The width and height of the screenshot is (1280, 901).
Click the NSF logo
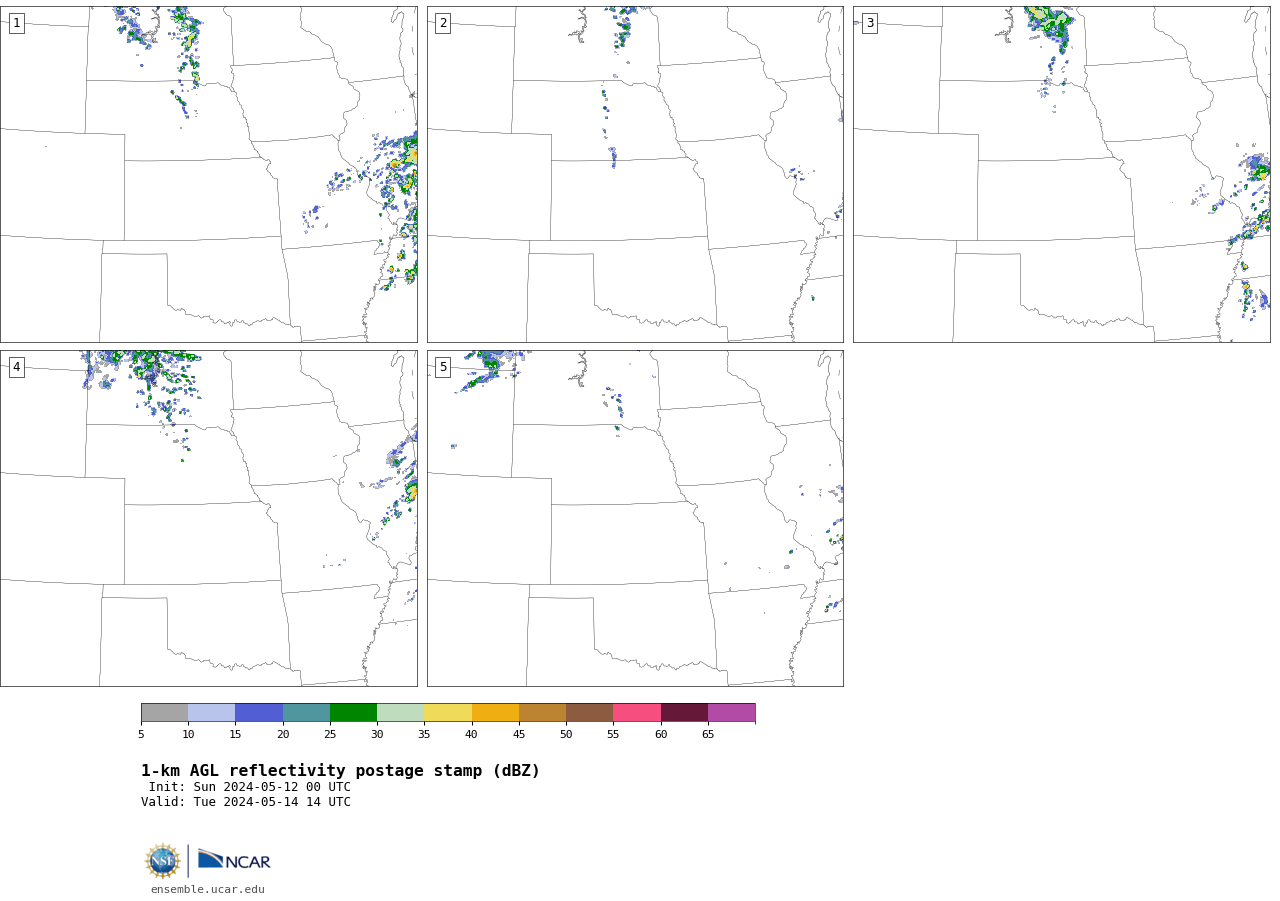[x=163, y=861]
